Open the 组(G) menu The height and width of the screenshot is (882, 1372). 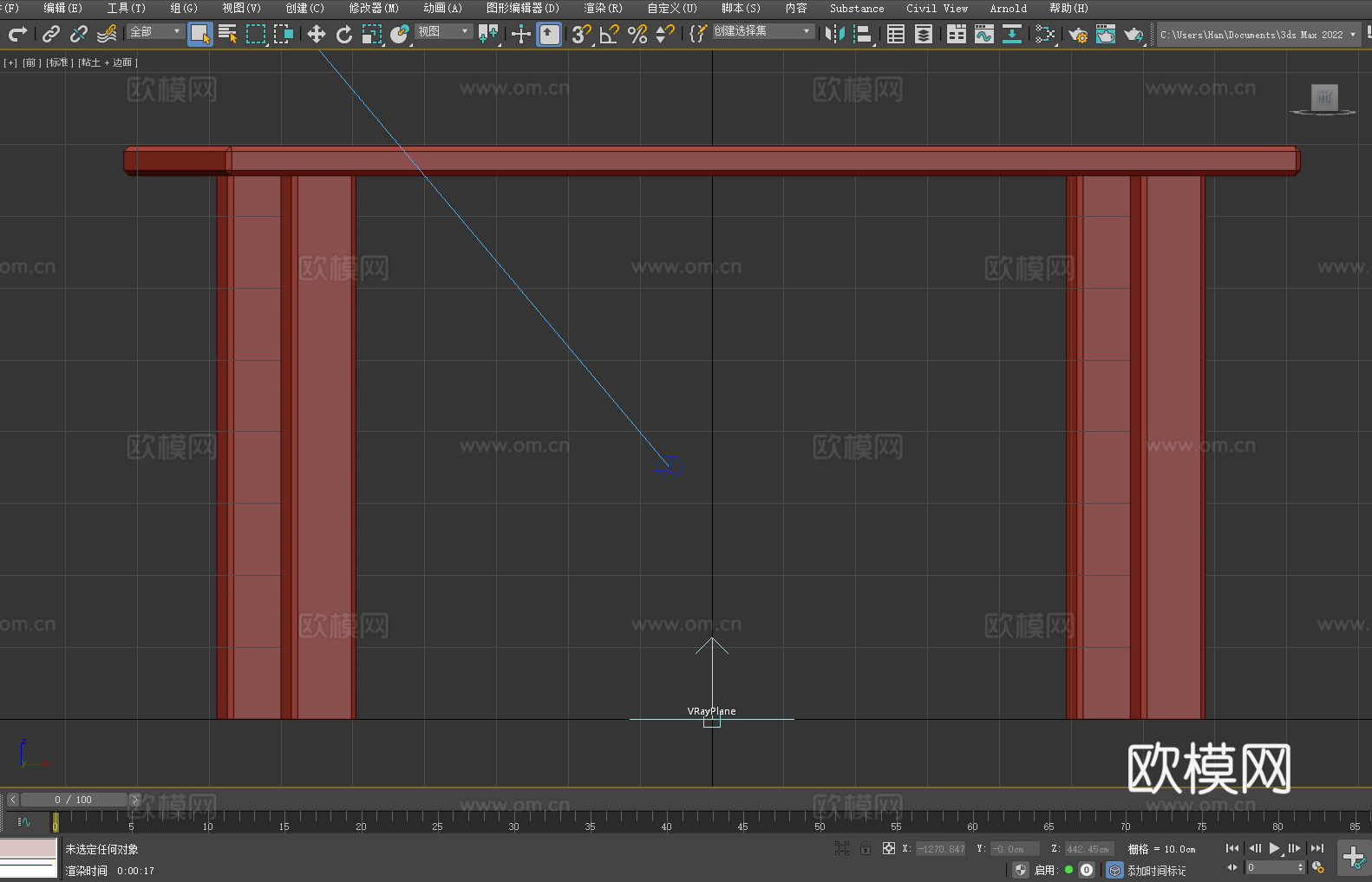184,8
